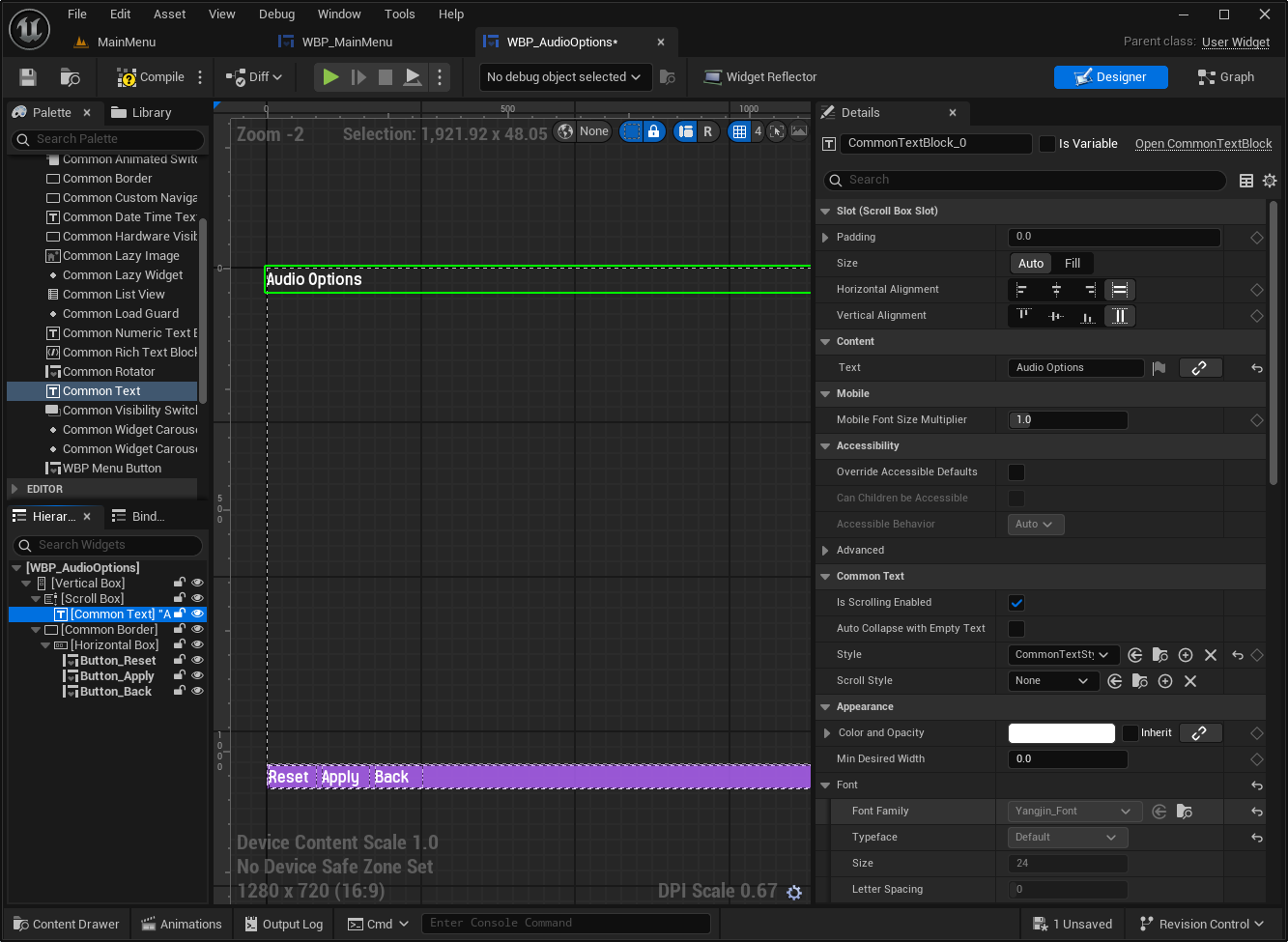The width and height of the screenshot is (1288, 942).
Task: Select center horizontal alignment icon
Action: click(1056, 290)
